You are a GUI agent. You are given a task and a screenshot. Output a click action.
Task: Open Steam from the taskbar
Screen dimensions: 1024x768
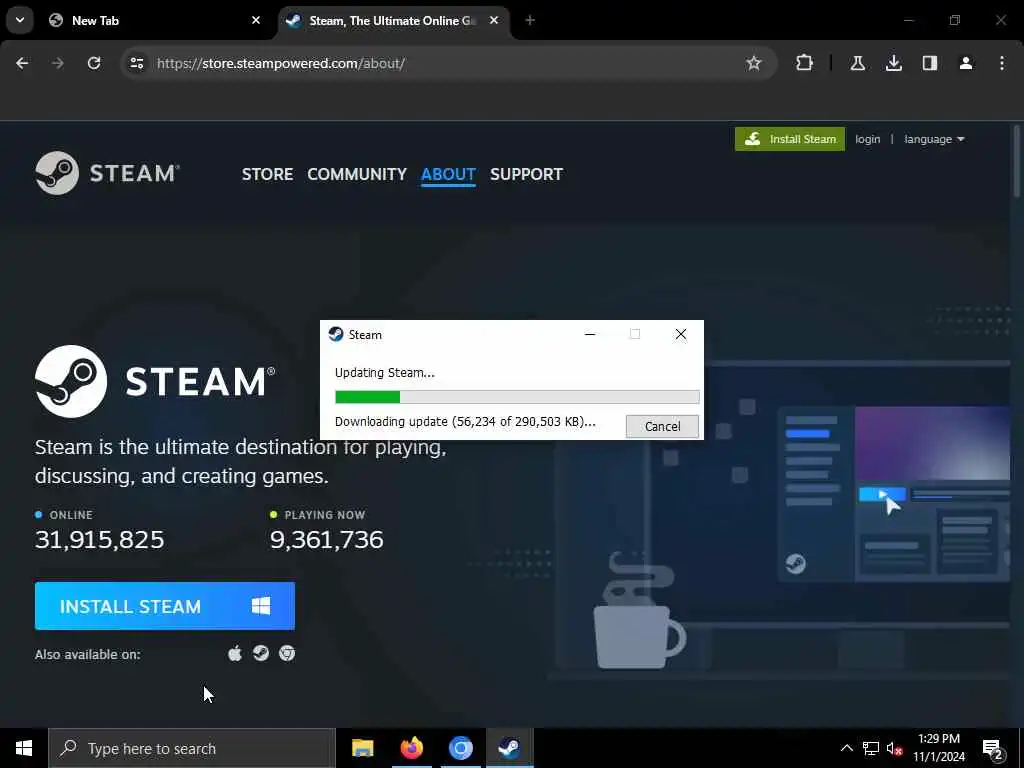[x=509, y=748]
